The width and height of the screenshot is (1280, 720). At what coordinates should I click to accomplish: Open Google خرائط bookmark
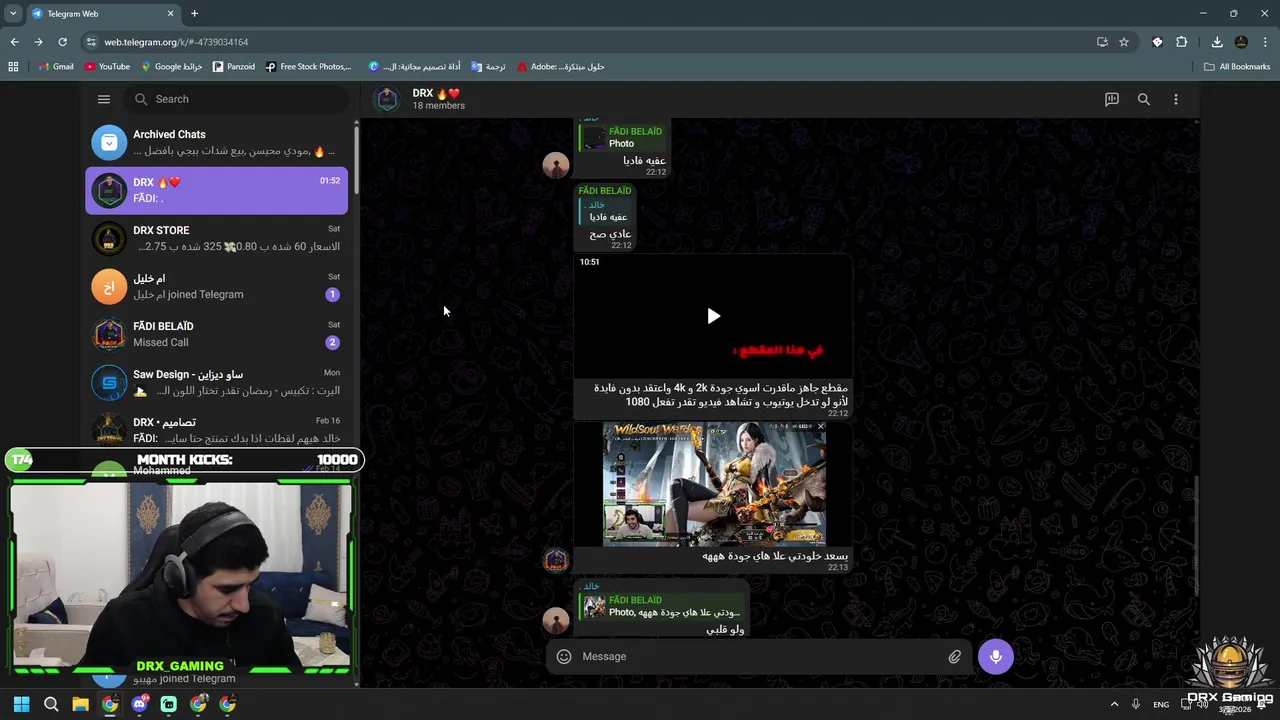click(171, 67)
